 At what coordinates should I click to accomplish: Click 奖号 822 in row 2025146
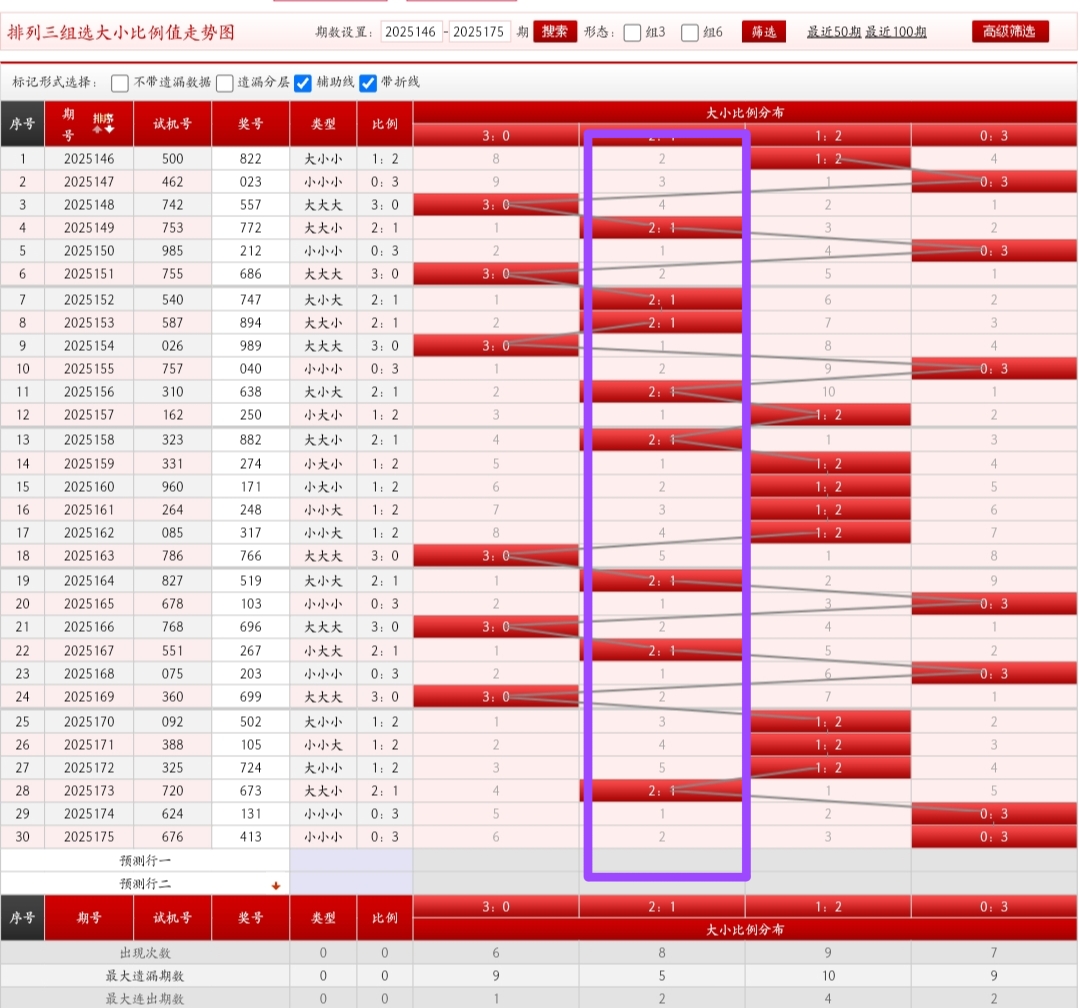pyautogui.click(x=251, y=159)
